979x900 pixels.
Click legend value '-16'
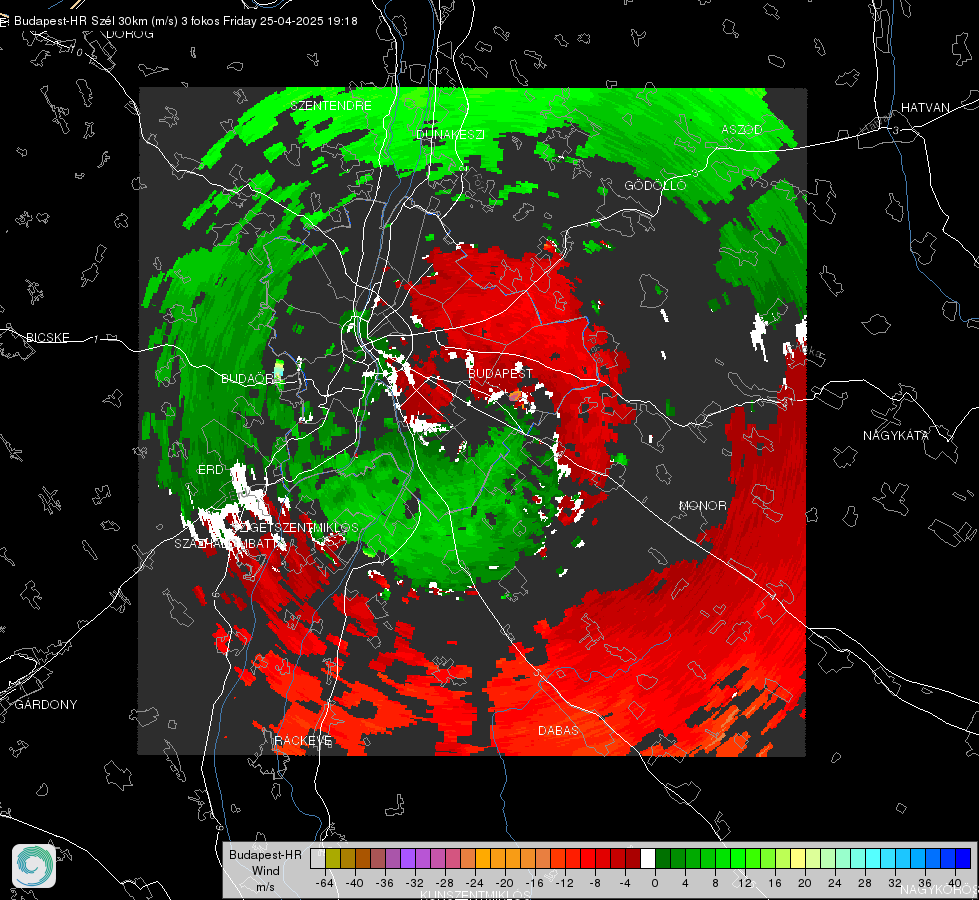point(534,883)
